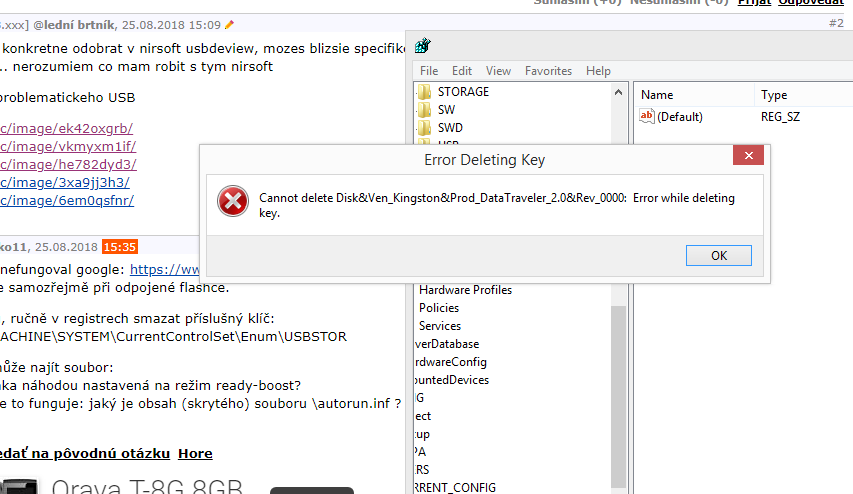
Task: Click the Přijat link at top
Action: (x=754, y=3)
